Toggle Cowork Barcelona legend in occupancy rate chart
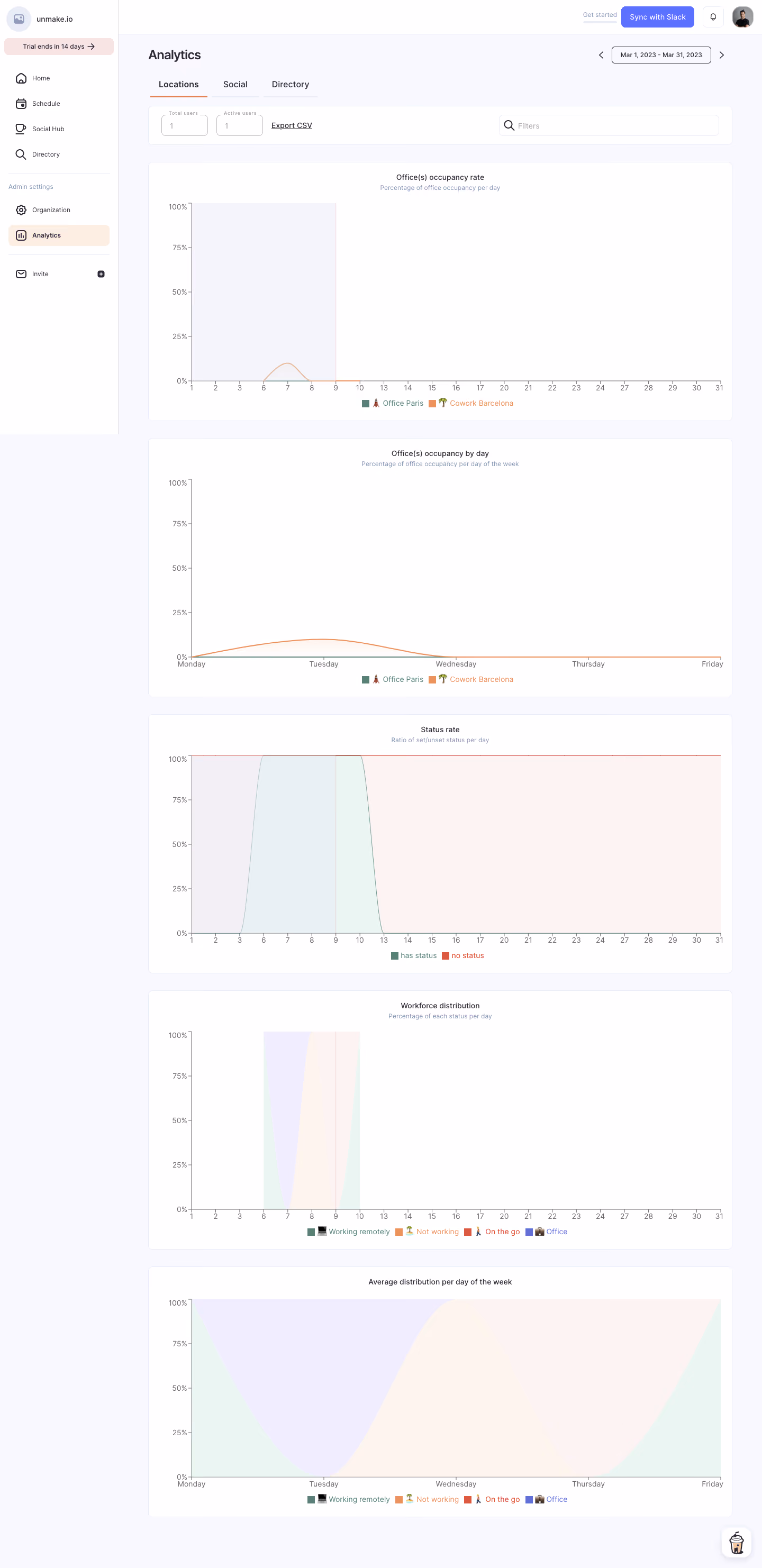 point(471,404)
